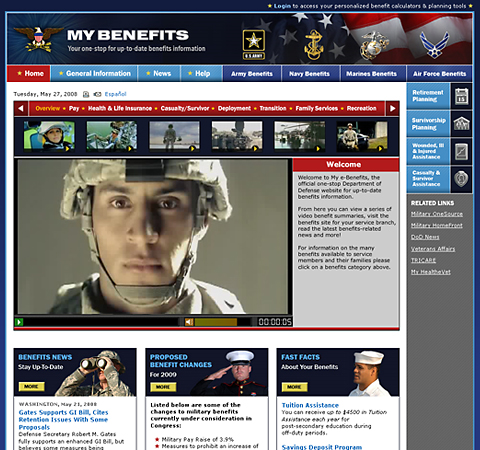Select Pay in the category bar
This screenshot has width=480, height=450.
74,108
